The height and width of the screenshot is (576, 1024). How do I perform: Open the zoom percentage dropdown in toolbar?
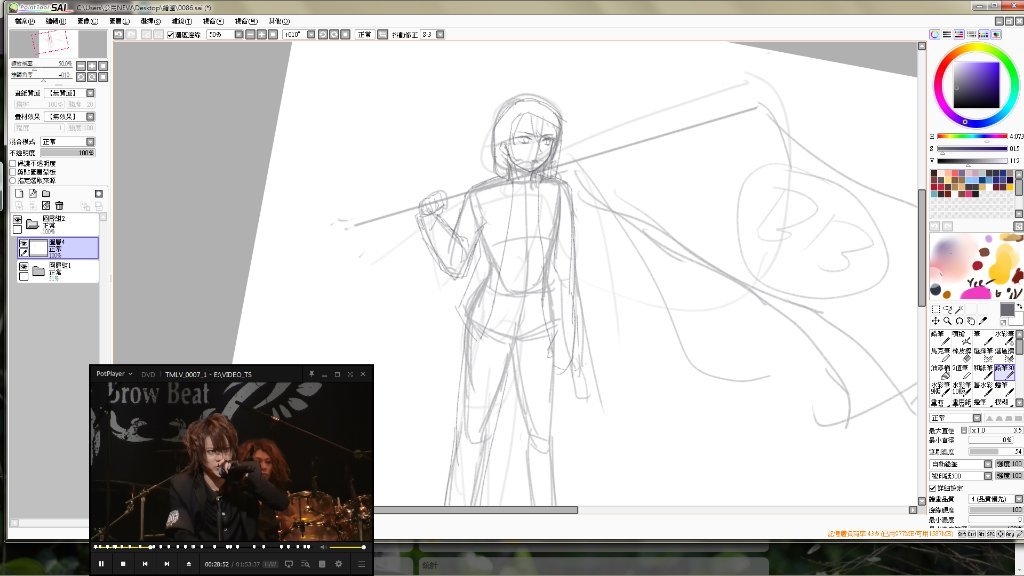pyautogui.click(x=238, y=35)
